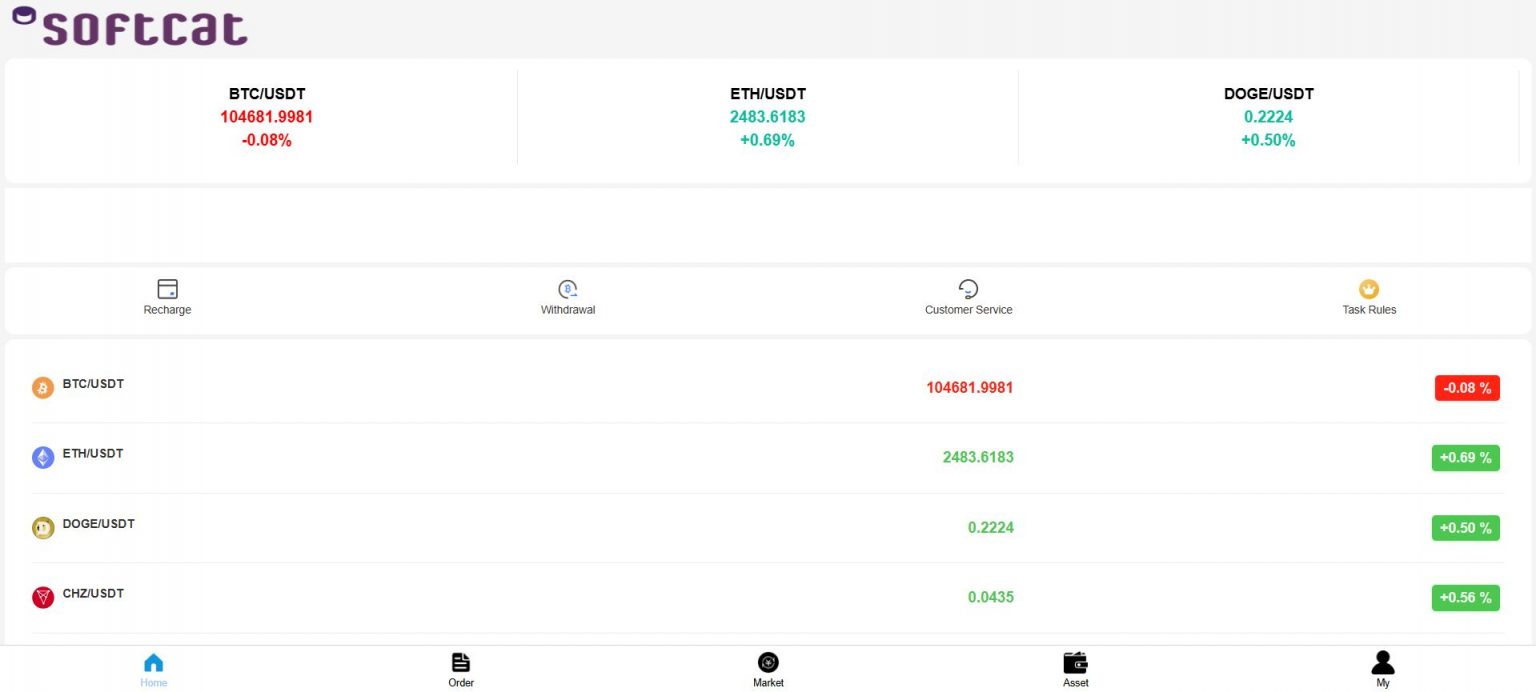Open the Asset wallet tab
1536x692 pixels.
pos(1076,669)
